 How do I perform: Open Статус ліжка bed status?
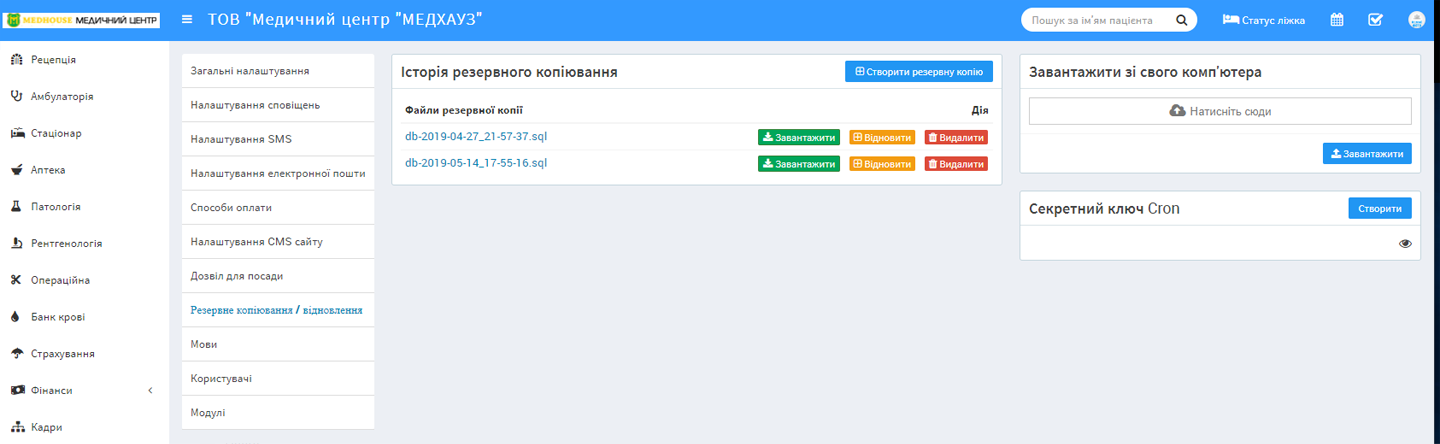pyautogui.click(x=1264, y=20)
